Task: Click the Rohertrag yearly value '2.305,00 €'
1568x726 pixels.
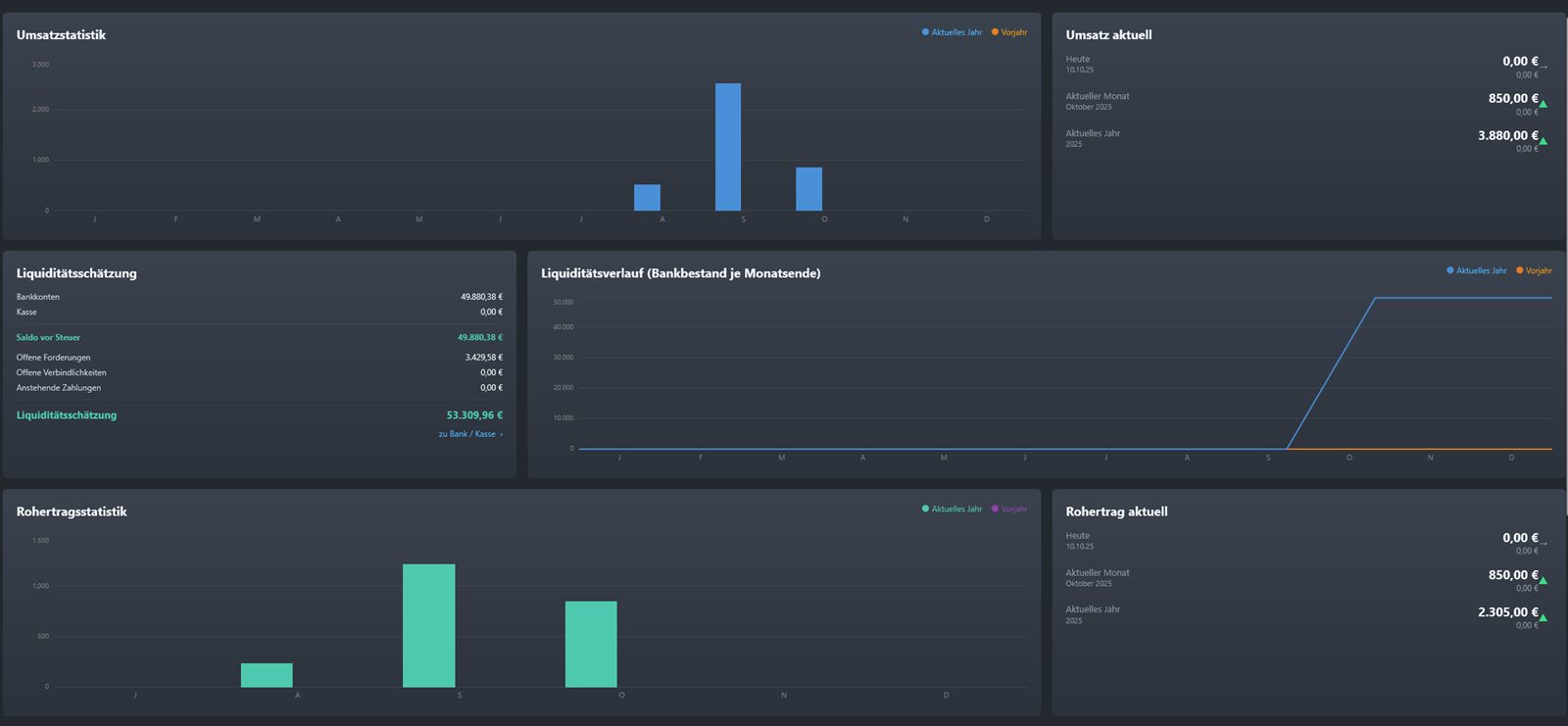Action: 1508,611
